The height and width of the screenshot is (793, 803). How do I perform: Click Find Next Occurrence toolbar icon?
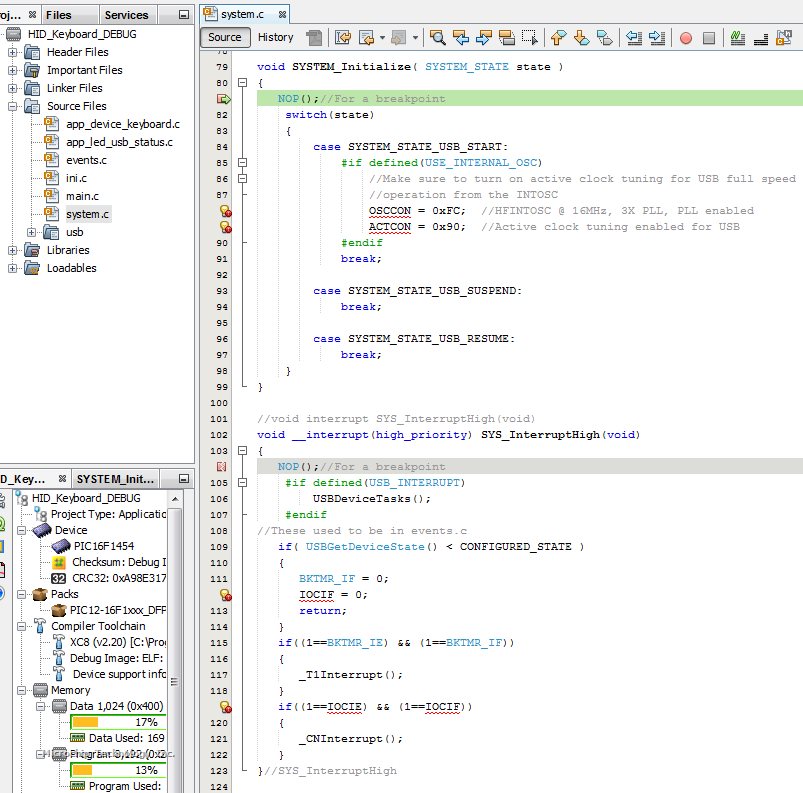pos(483,38)
